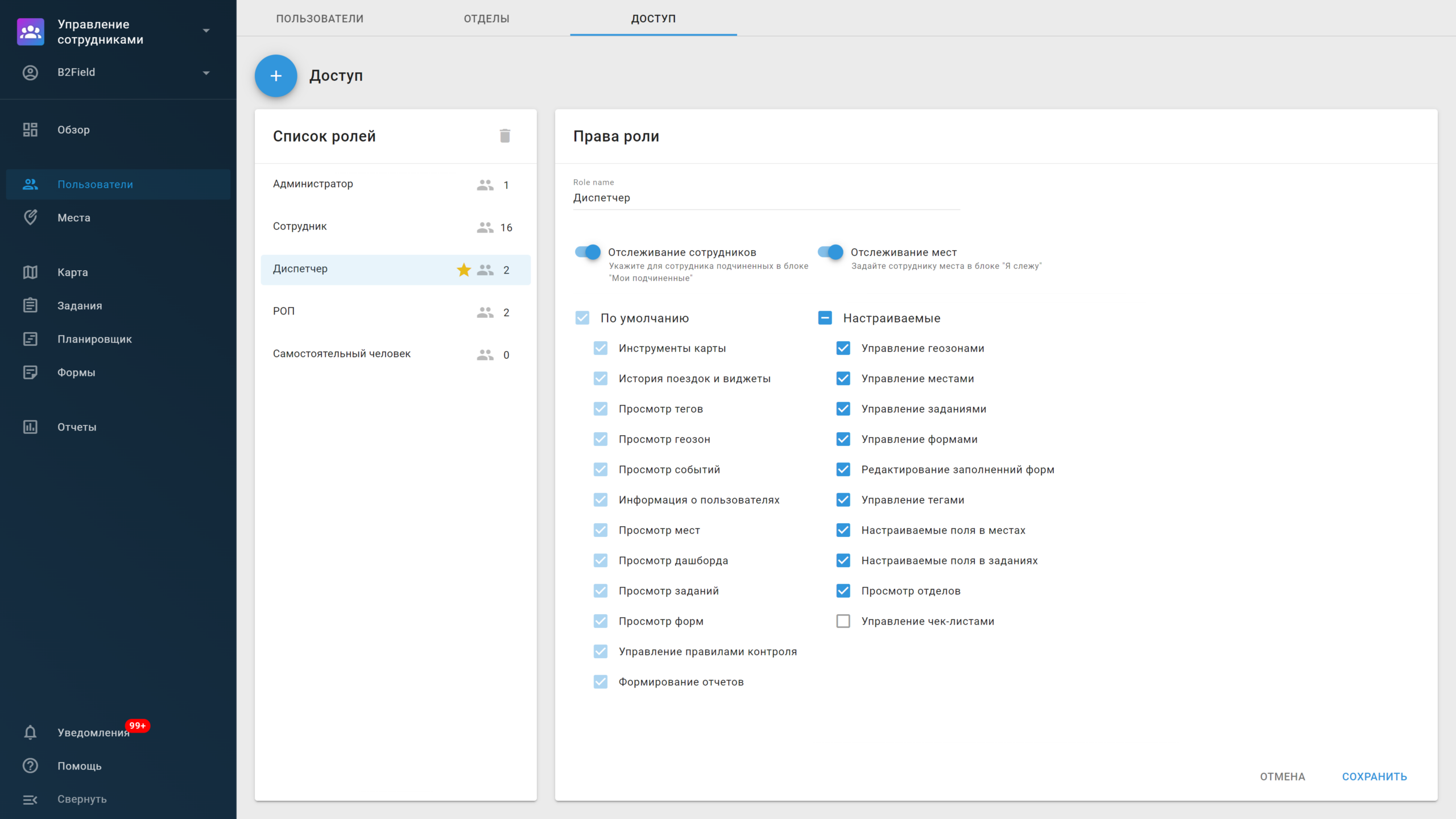
Task: Click the trash delete role icon
Action: 505,136
